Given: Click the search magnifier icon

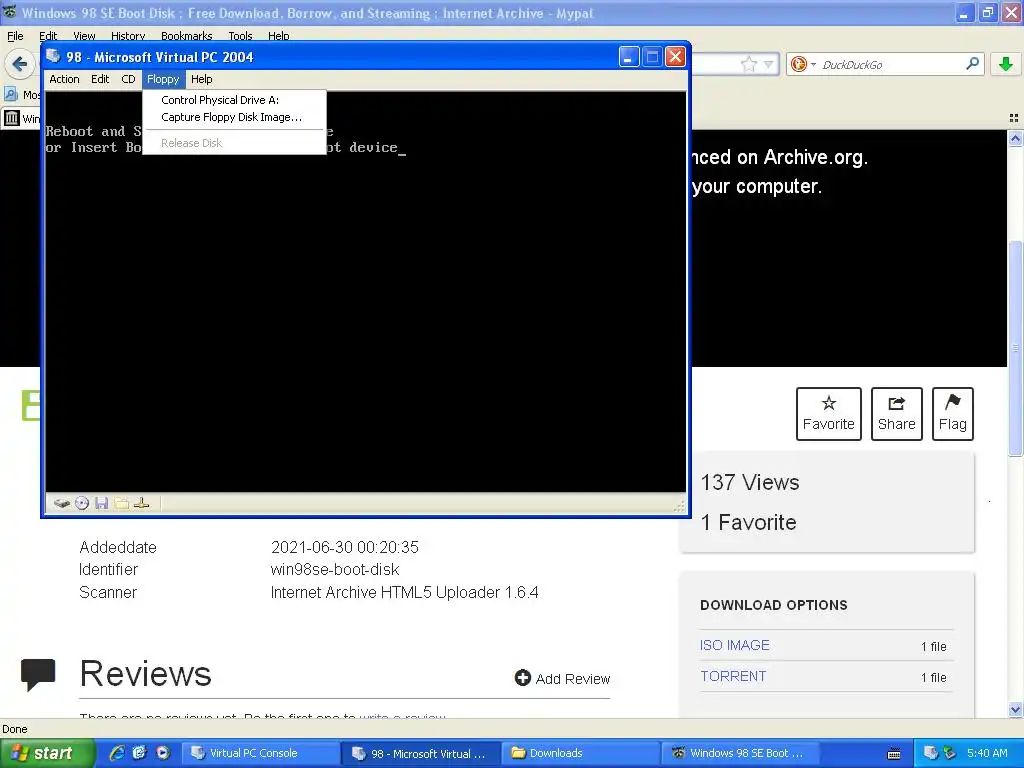Looking at the screenshot, I should 972,63.
